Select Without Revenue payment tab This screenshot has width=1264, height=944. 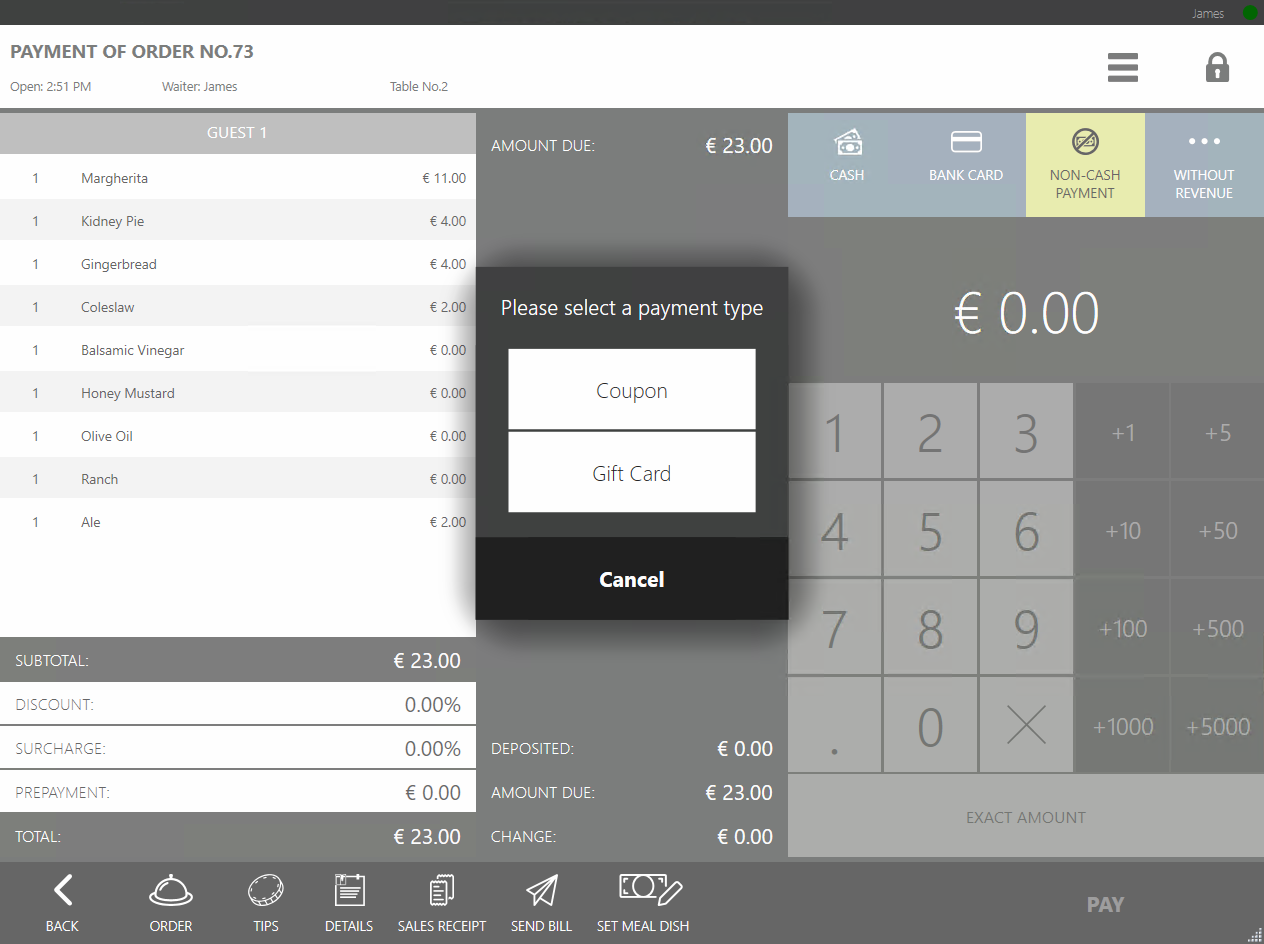(1204, 164)
